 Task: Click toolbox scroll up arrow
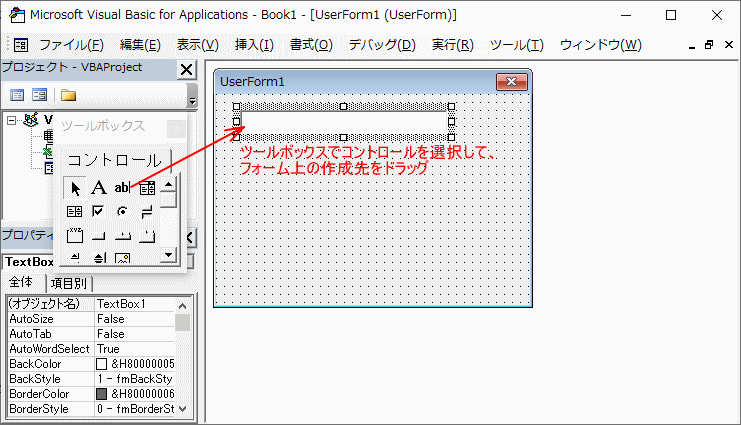(x=168, y=185)
